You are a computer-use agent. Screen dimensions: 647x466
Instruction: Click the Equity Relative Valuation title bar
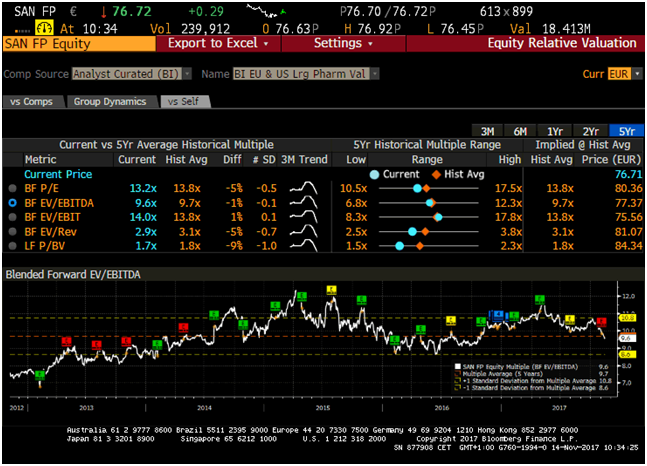point(525,43)
